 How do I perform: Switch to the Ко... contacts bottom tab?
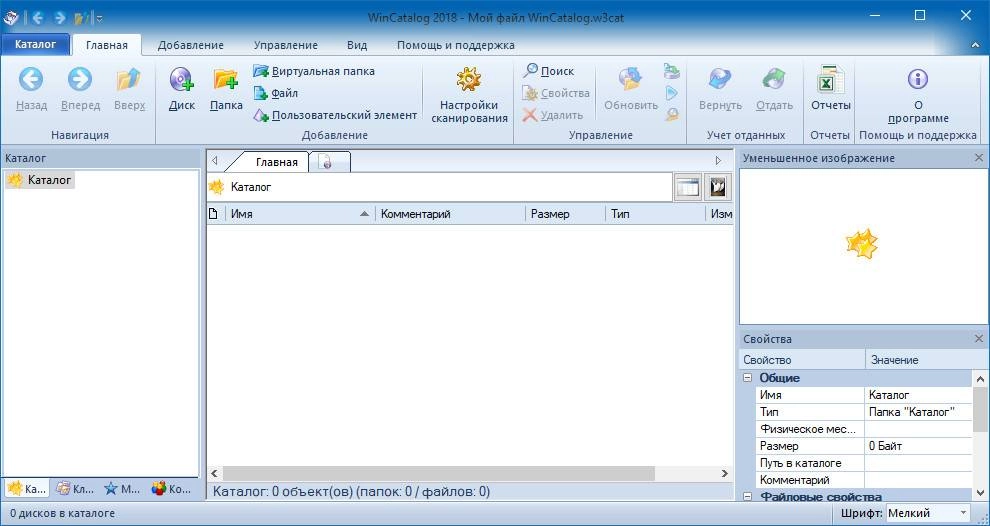[x=172, y=489]
